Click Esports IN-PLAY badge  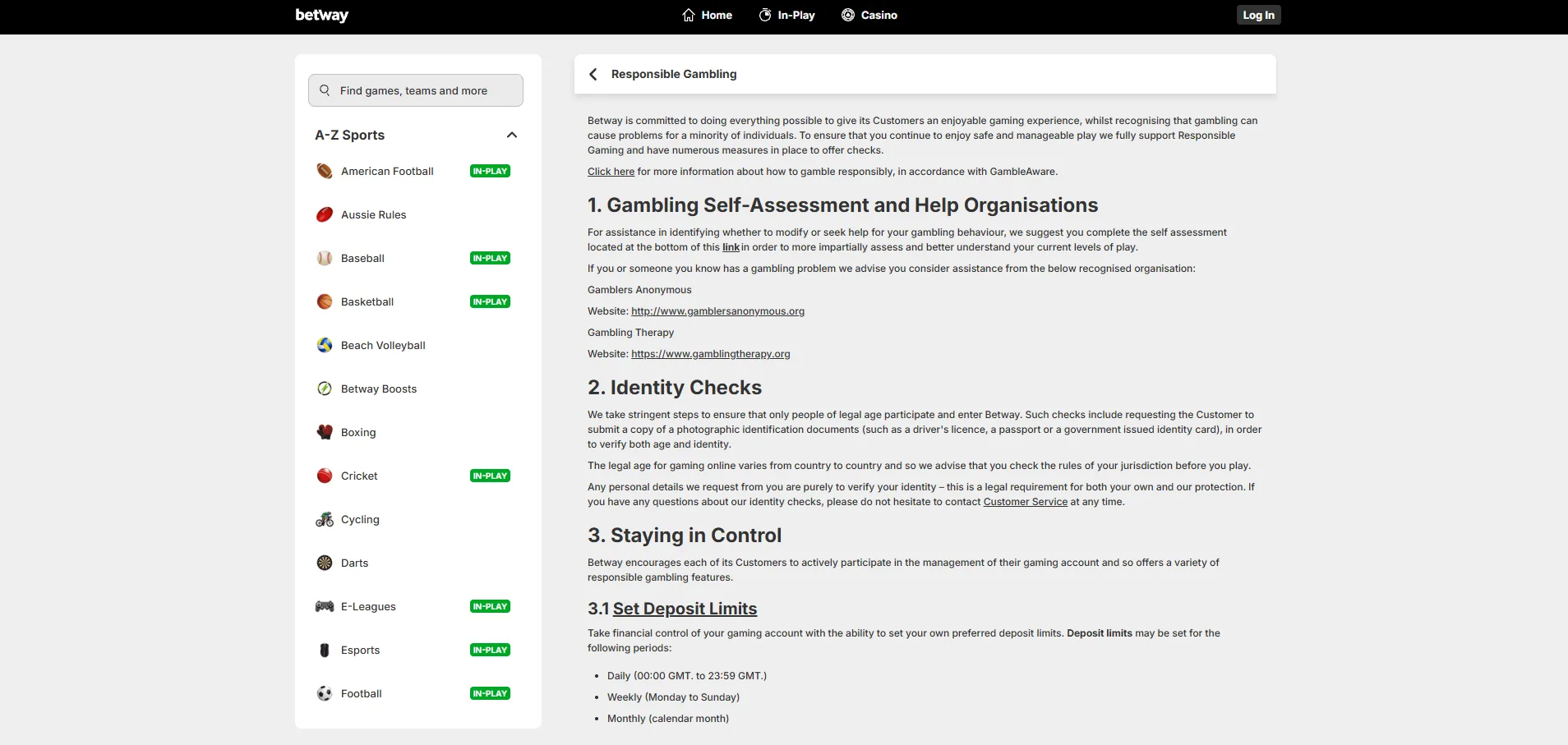(490, 650)
